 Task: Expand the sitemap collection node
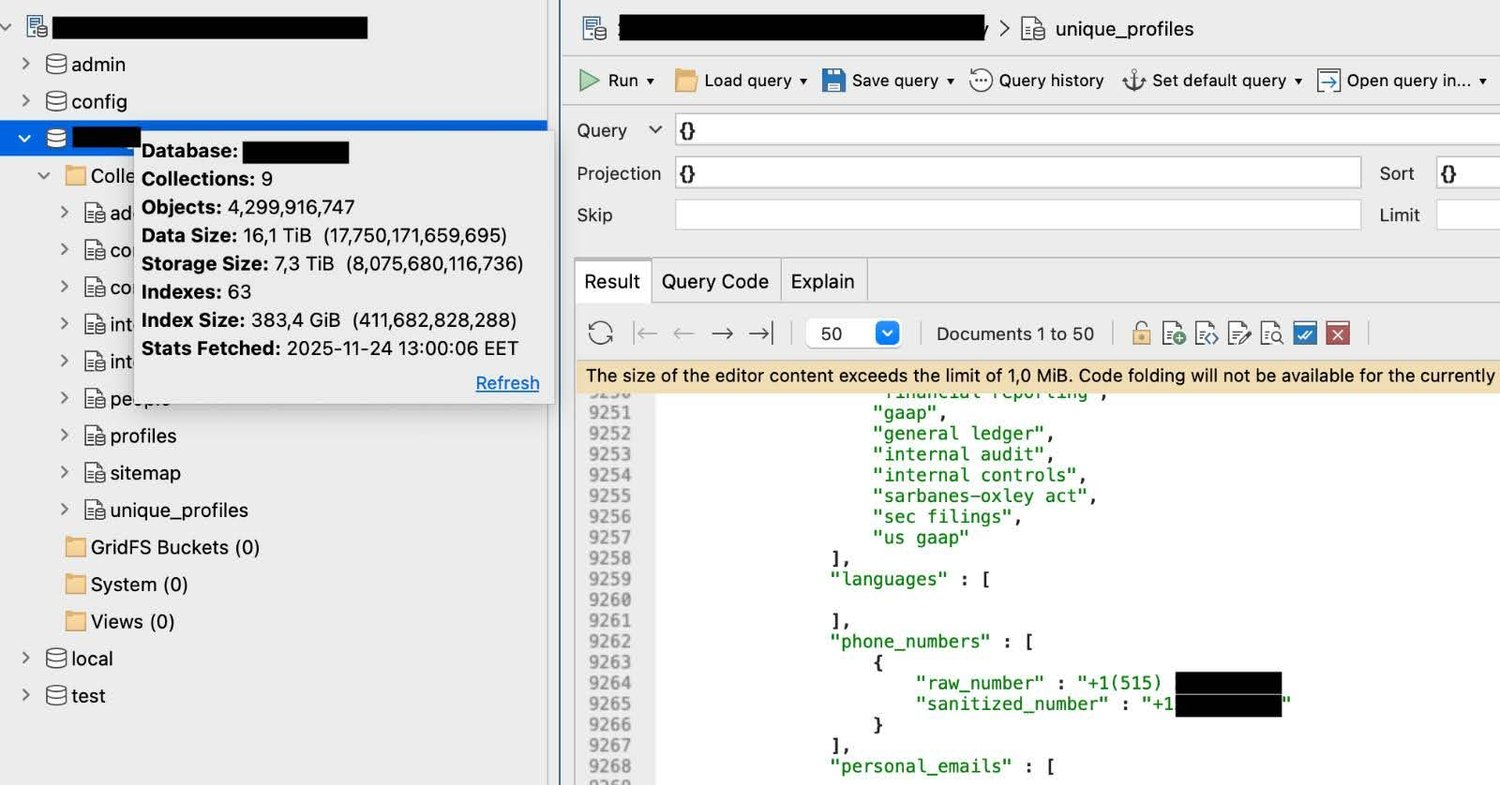65,473
